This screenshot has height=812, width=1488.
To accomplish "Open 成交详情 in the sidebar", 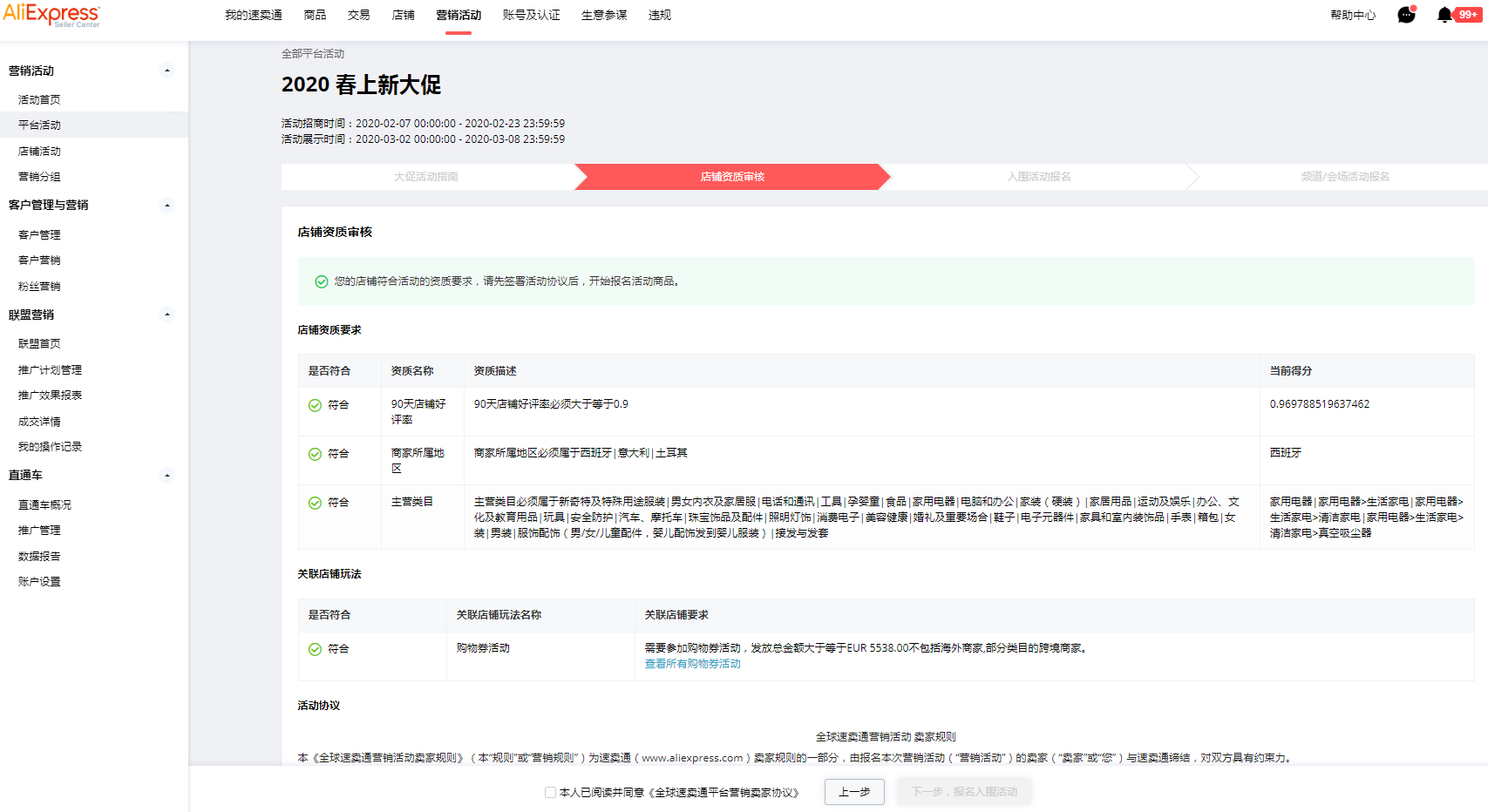I will [x=39, y=422].
